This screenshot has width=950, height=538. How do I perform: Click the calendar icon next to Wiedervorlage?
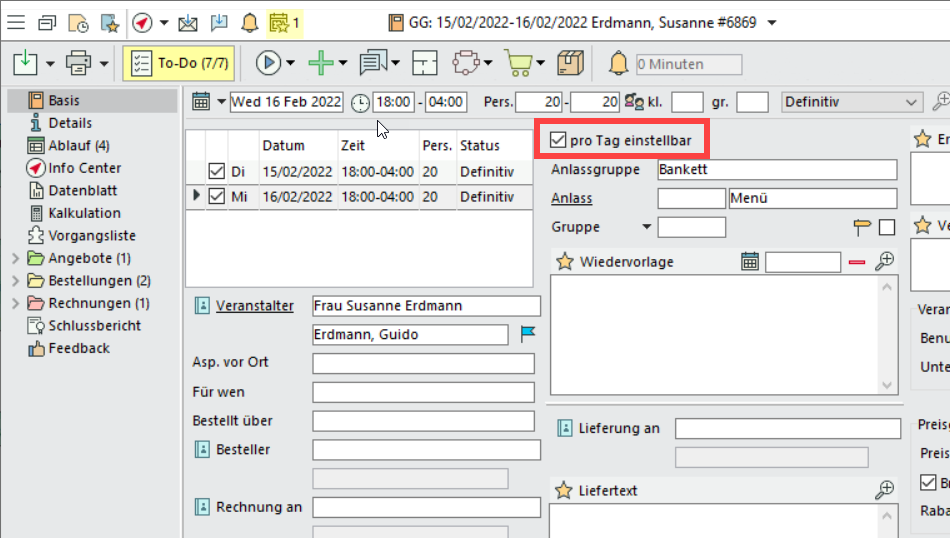coord(750,262)
